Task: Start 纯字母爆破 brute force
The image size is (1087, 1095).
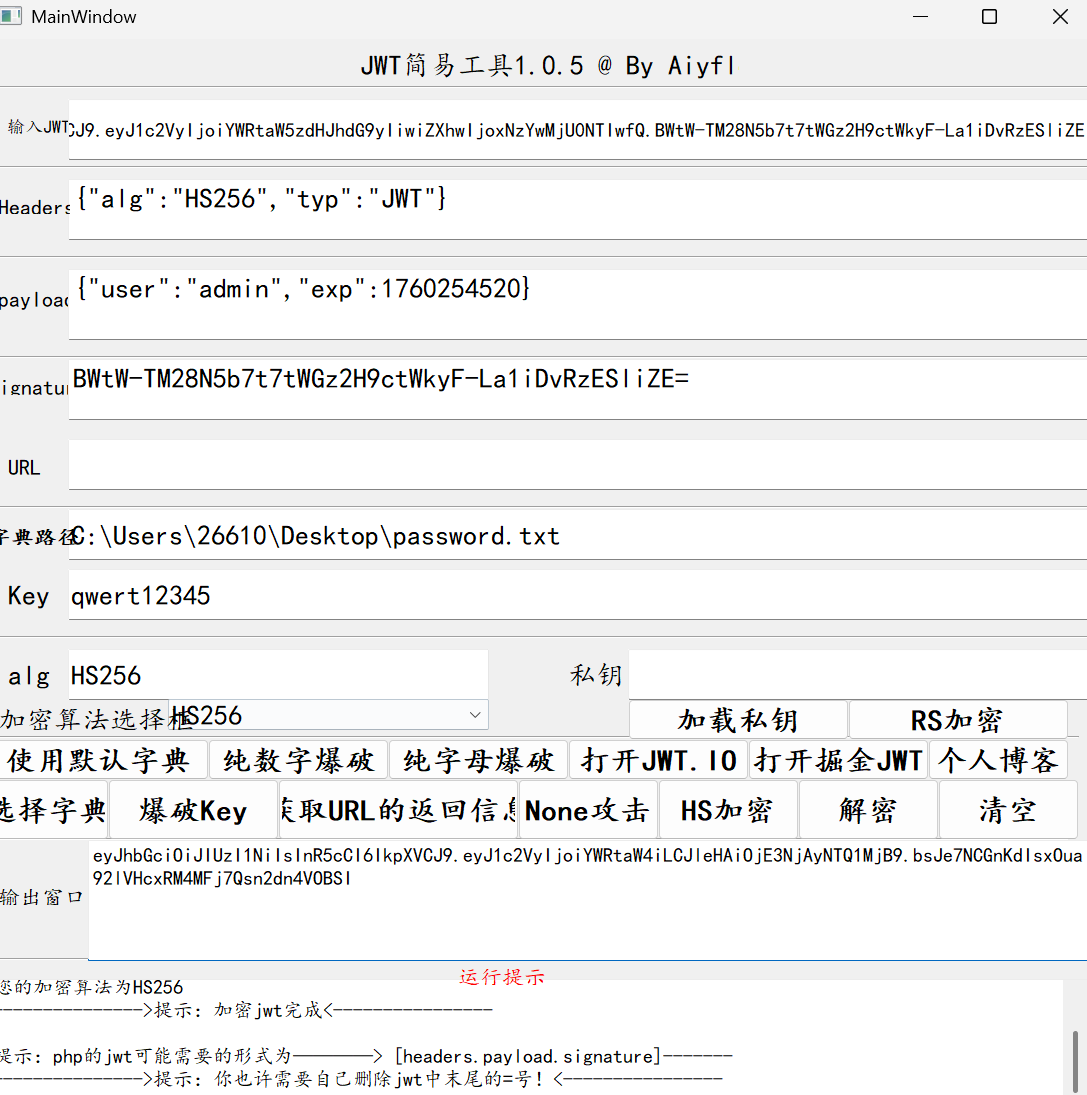Action: [478, 760]
